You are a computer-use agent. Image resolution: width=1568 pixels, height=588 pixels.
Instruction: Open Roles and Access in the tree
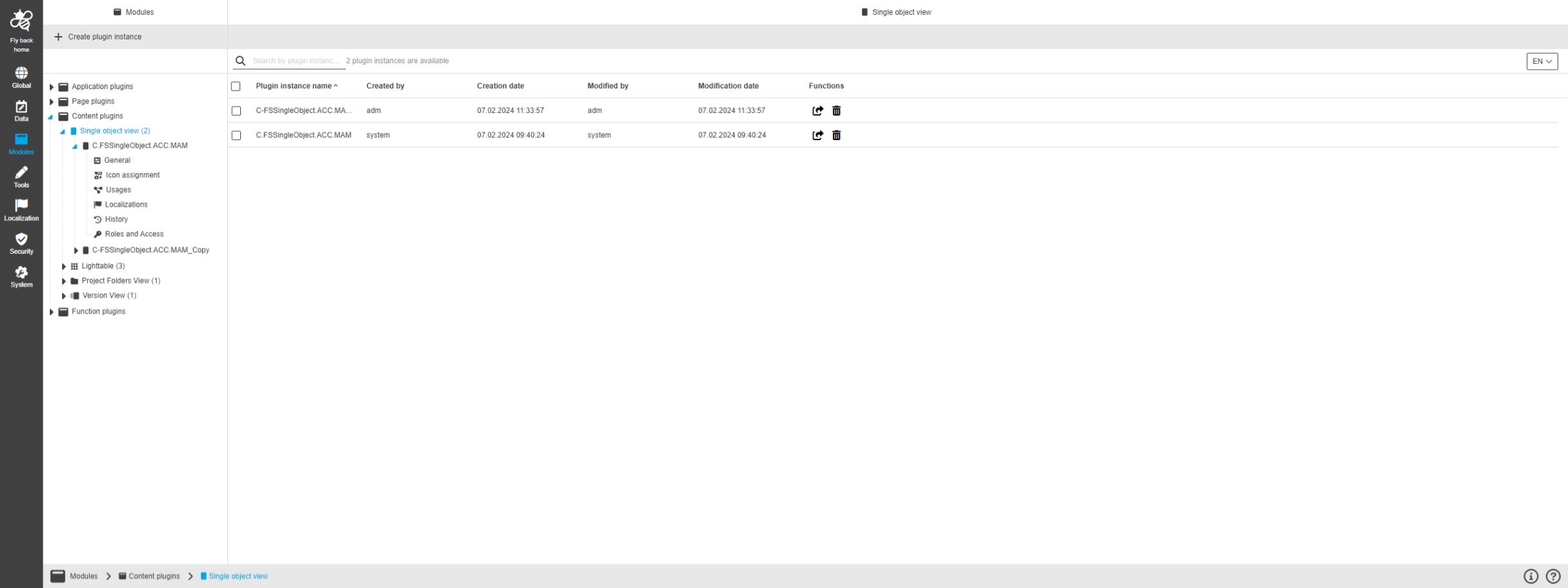(x=134, y=234)
